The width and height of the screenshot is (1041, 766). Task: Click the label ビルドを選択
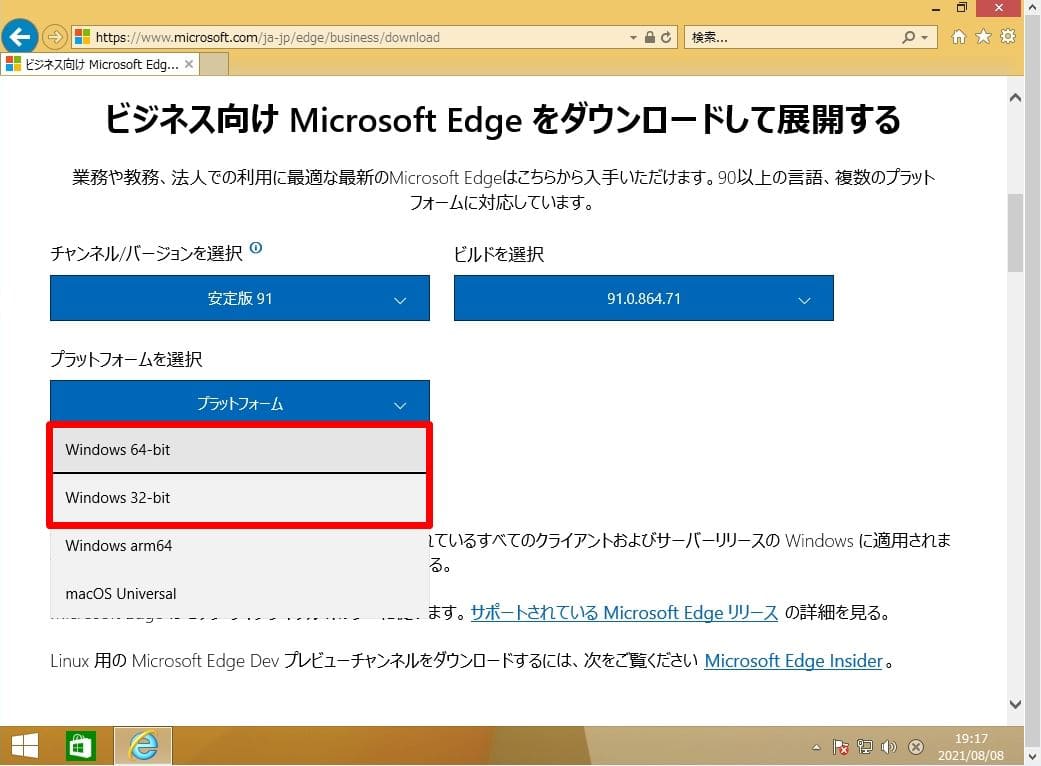click(499, 254)
